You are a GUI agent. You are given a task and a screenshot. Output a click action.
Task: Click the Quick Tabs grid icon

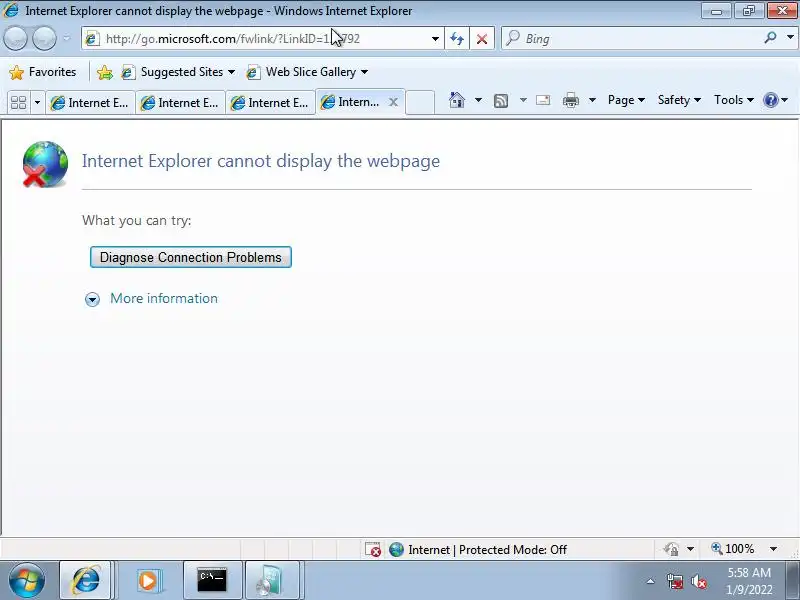coord(18,103)
